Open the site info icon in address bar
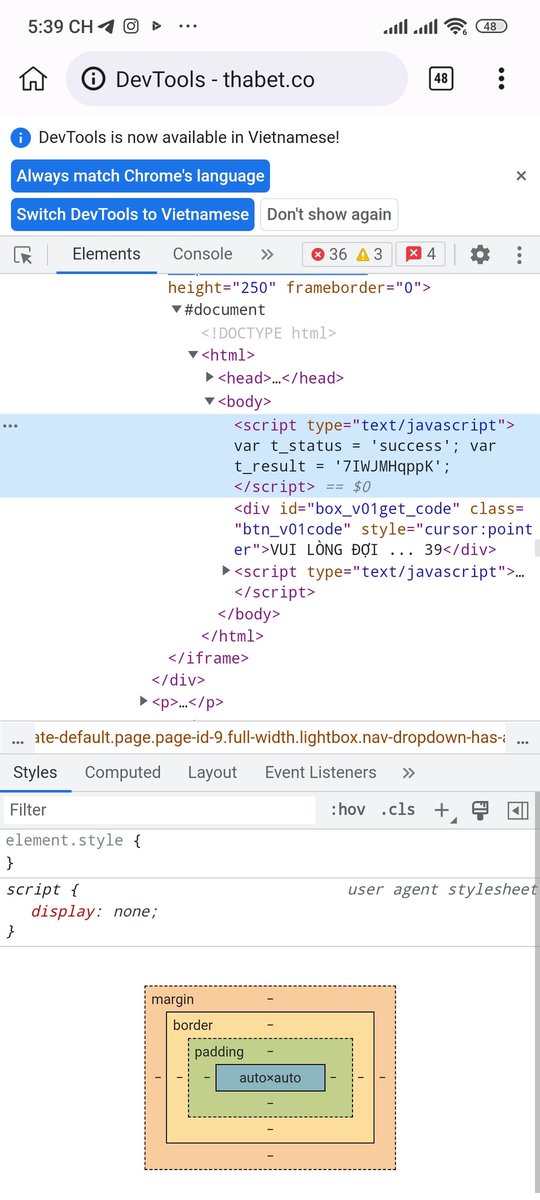 (x=93, y=79)
